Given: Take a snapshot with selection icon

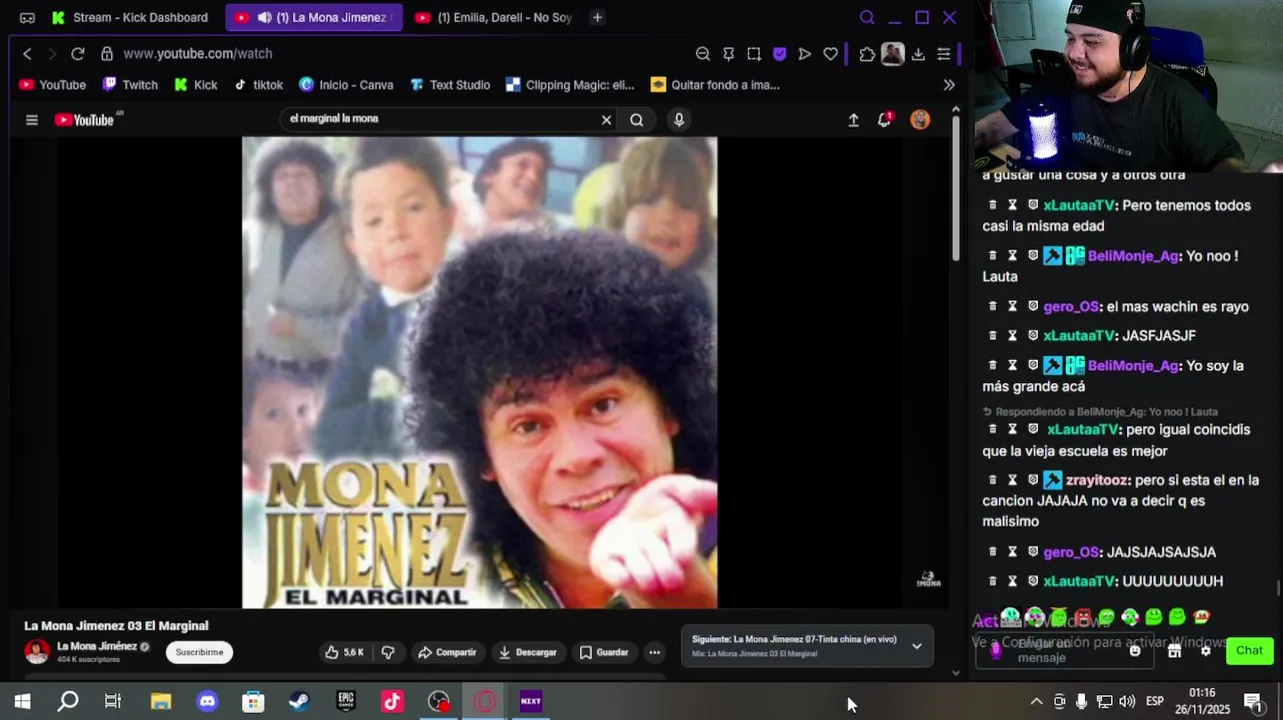Looking at the screenshot, I should [754, 54].
